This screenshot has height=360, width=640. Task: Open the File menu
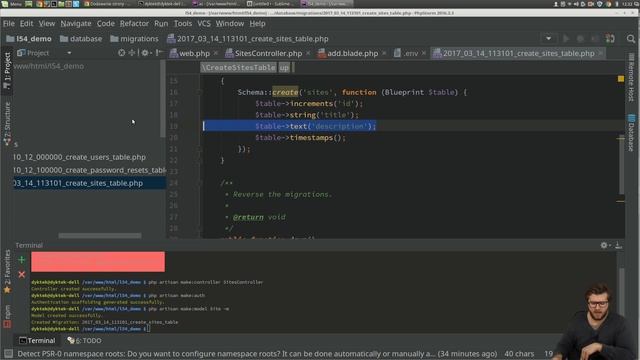coord(9,24)
